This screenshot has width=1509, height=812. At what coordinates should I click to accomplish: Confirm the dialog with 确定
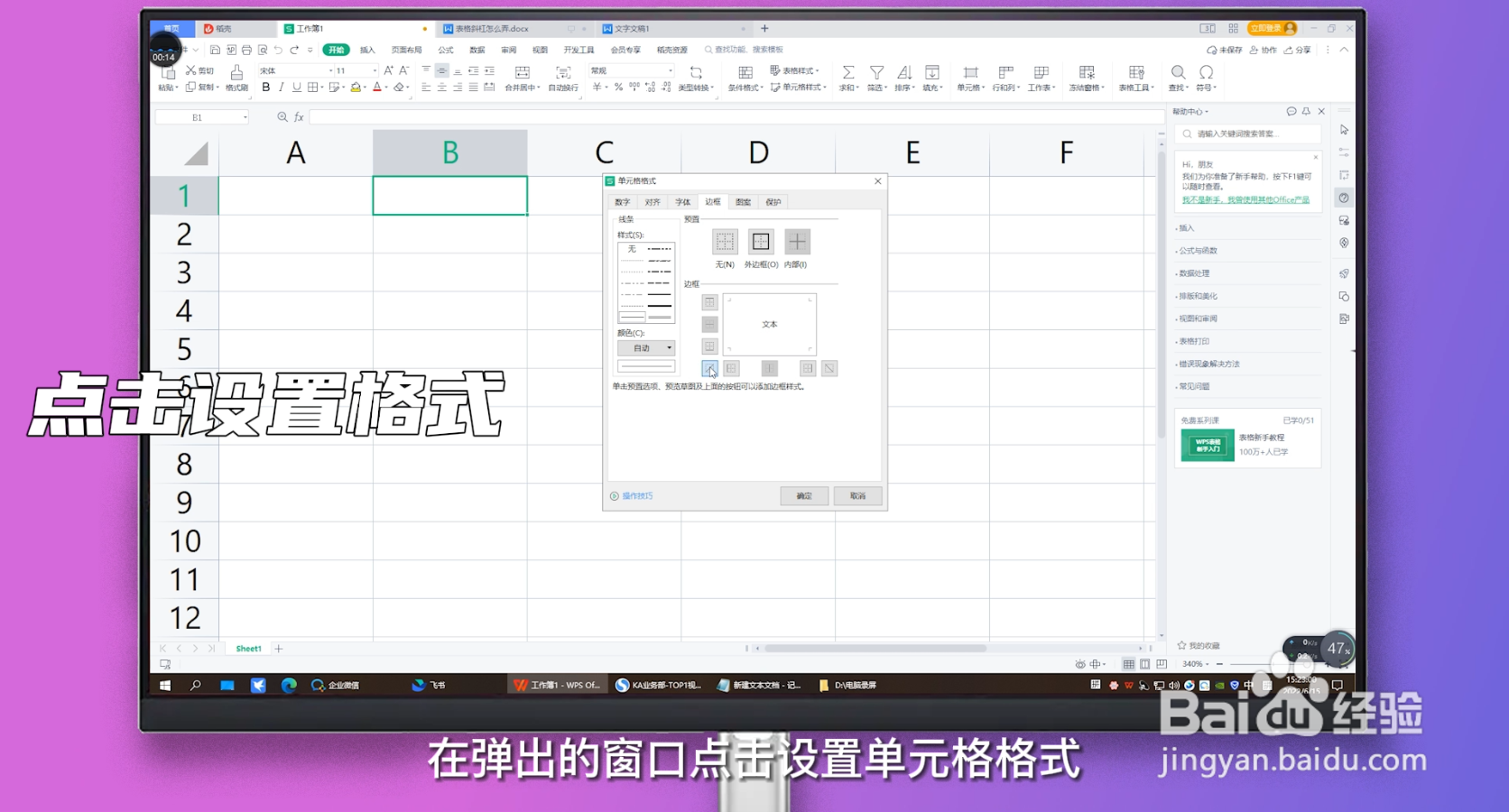804,496
